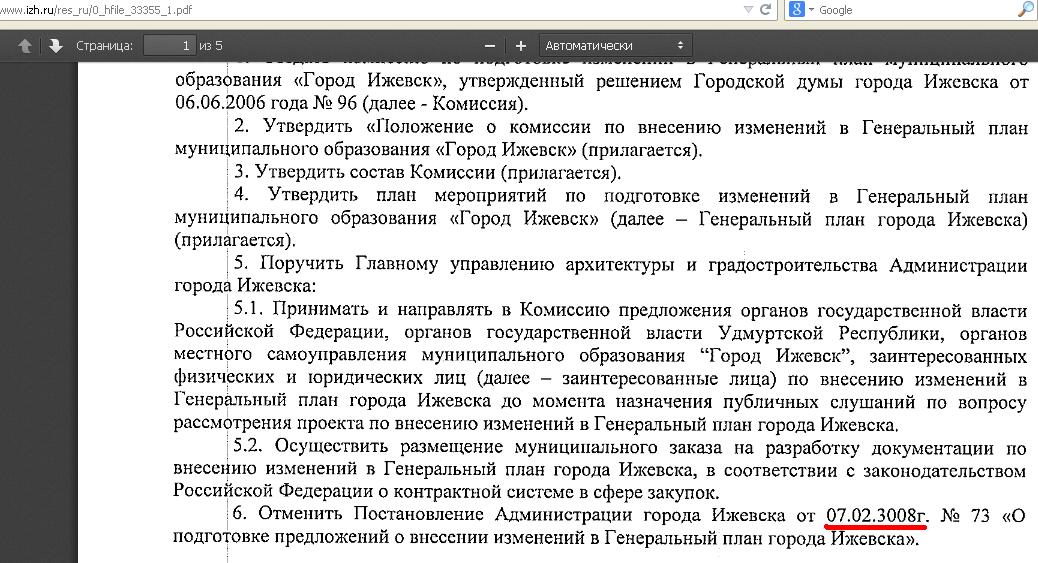
Task: Click "Удмуртской Республики" in paragraph 5.1
Action: click(x=831, y=333)
